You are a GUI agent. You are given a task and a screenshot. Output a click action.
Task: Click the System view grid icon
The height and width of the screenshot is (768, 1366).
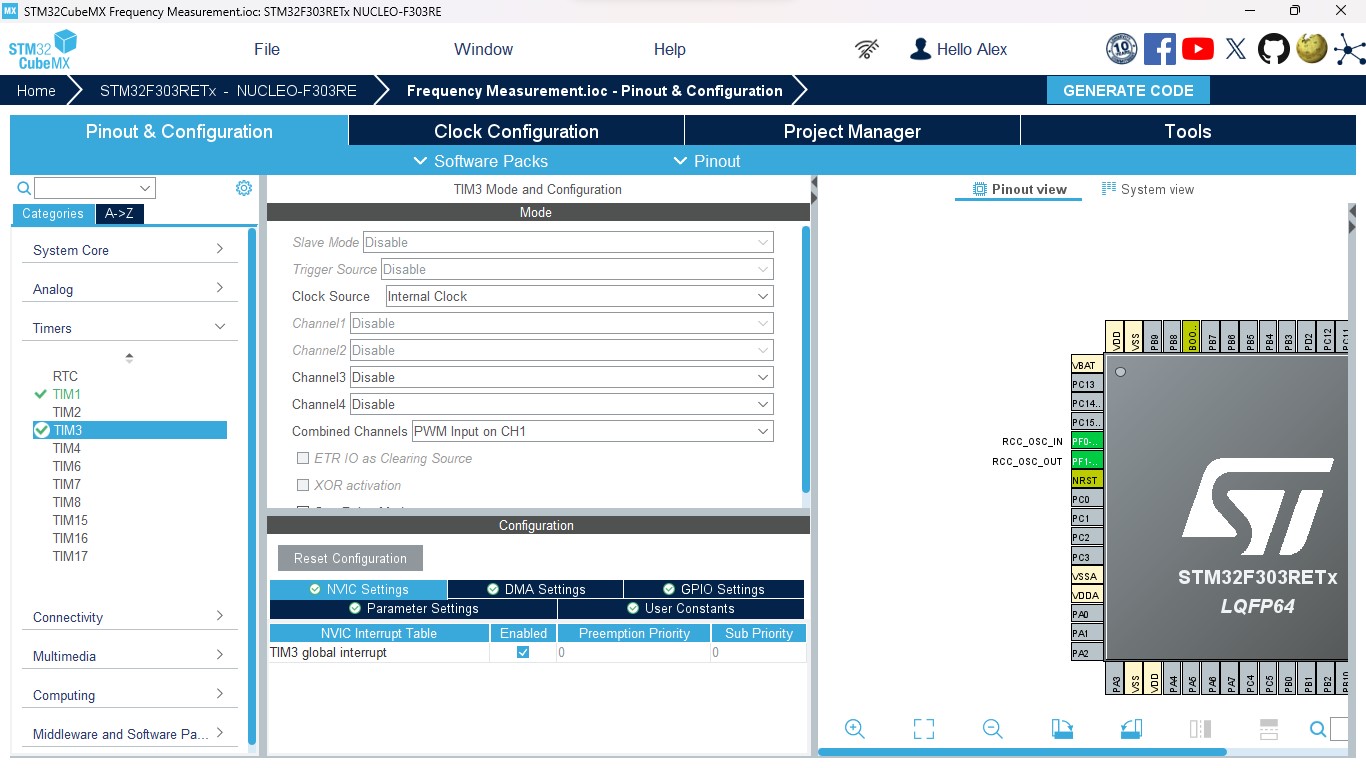(x=1109, y=189)
